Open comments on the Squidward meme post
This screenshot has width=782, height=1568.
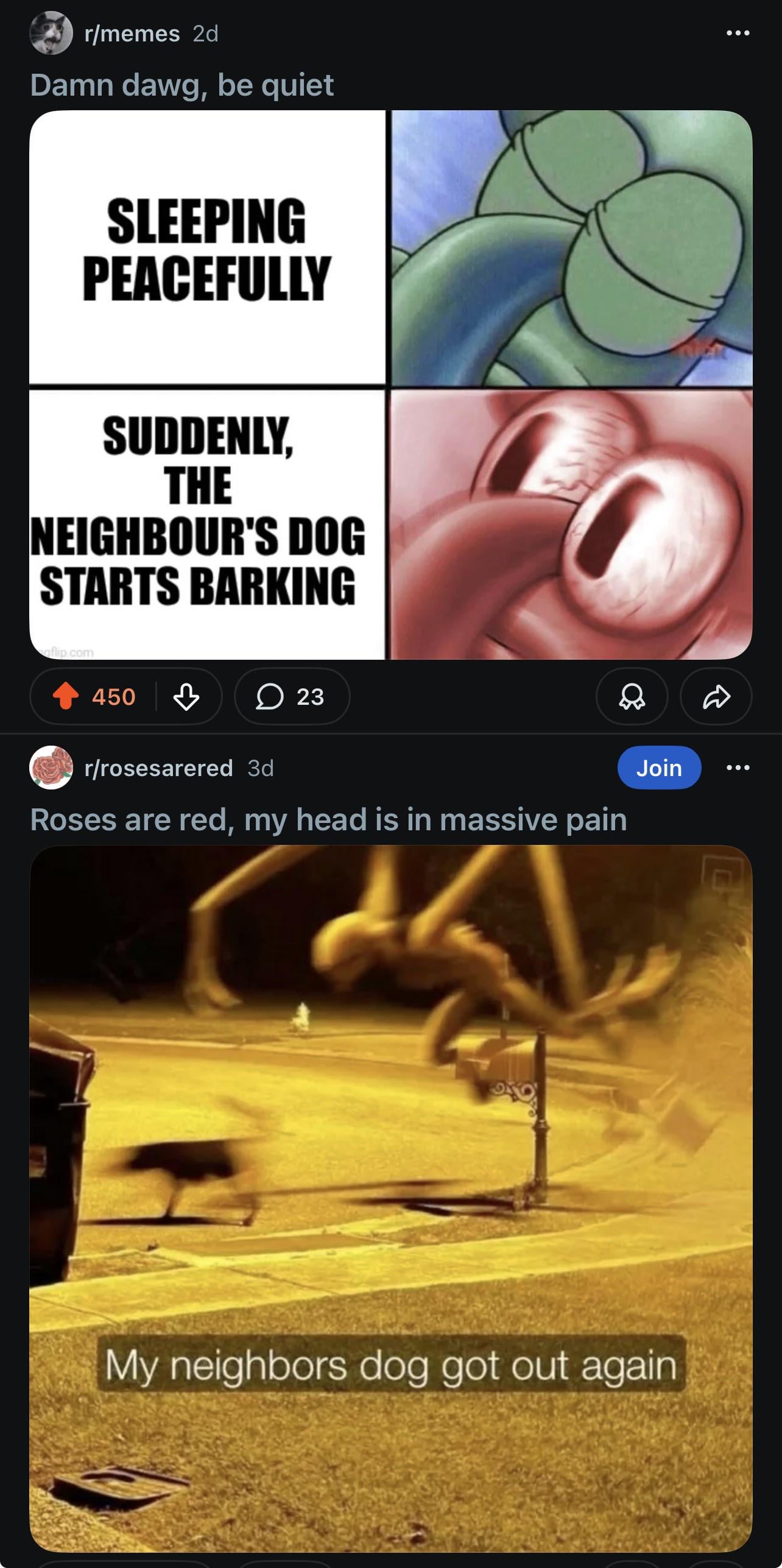tap(292, 696)
